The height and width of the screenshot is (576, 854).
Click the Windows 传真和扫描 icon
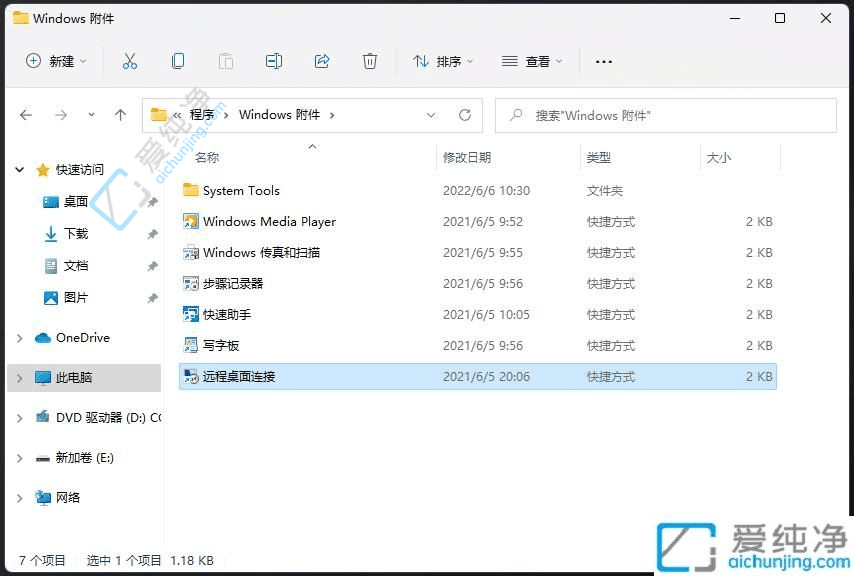tap(191, 253)
